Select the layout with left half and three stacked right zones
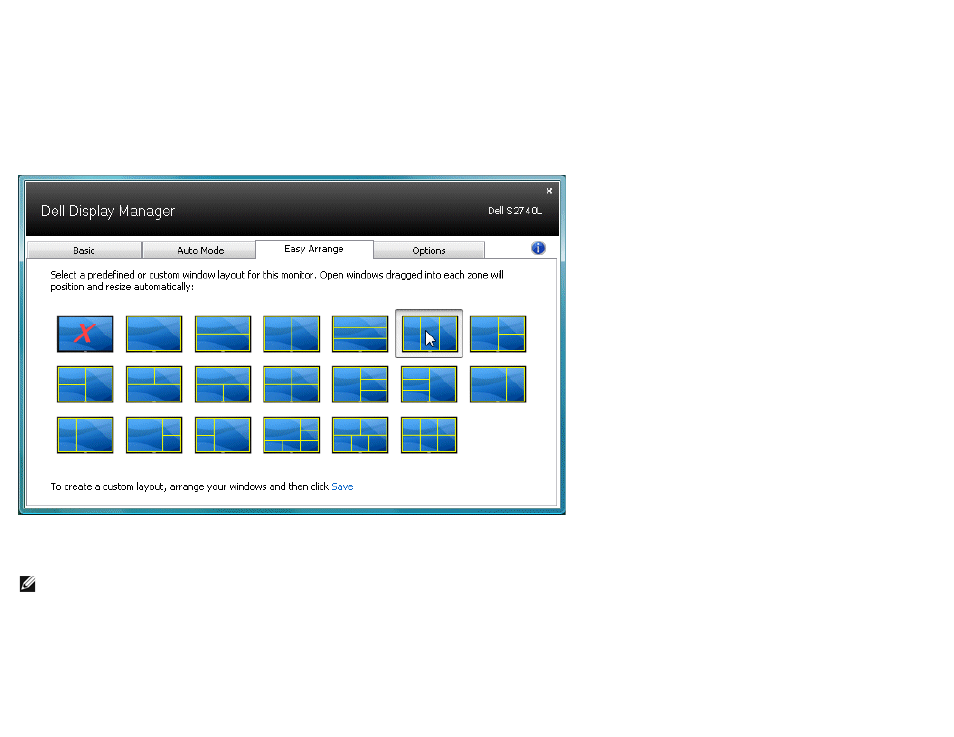Viewport: 954px width, 737px height. (x=360, y=384)
